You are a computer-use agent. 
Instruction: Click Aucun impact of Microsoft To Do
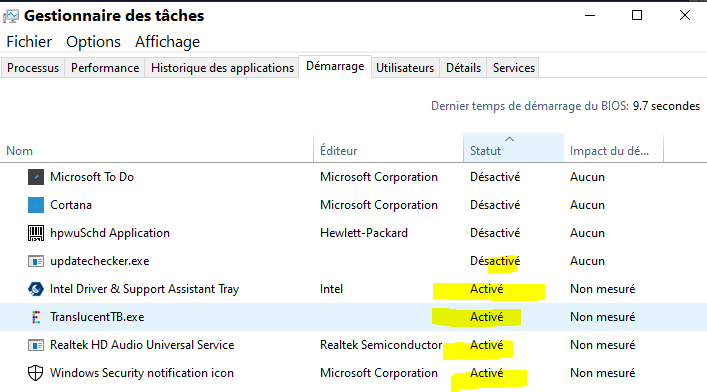(587, 177)
